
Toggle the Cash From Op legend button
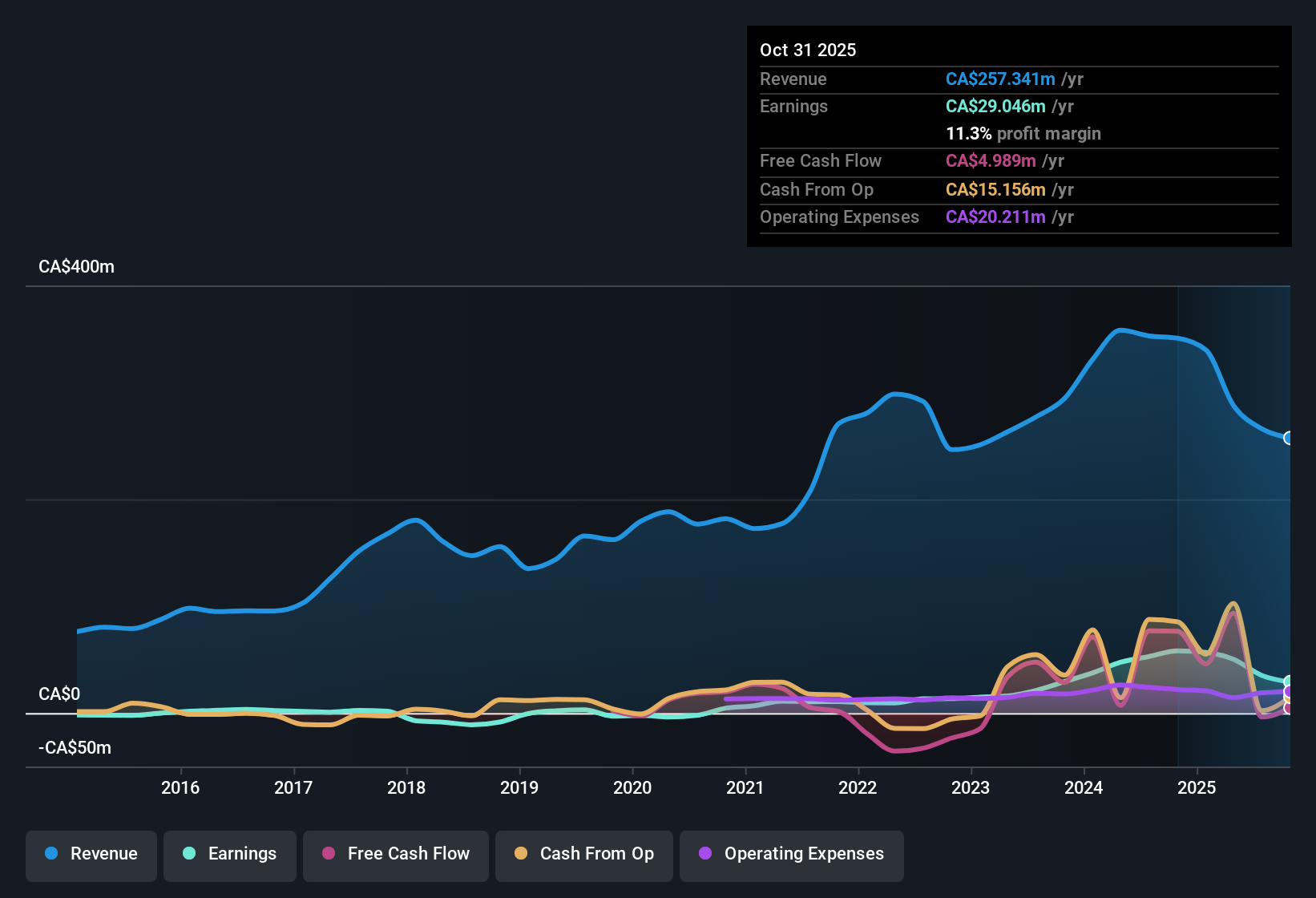(584, 856)
